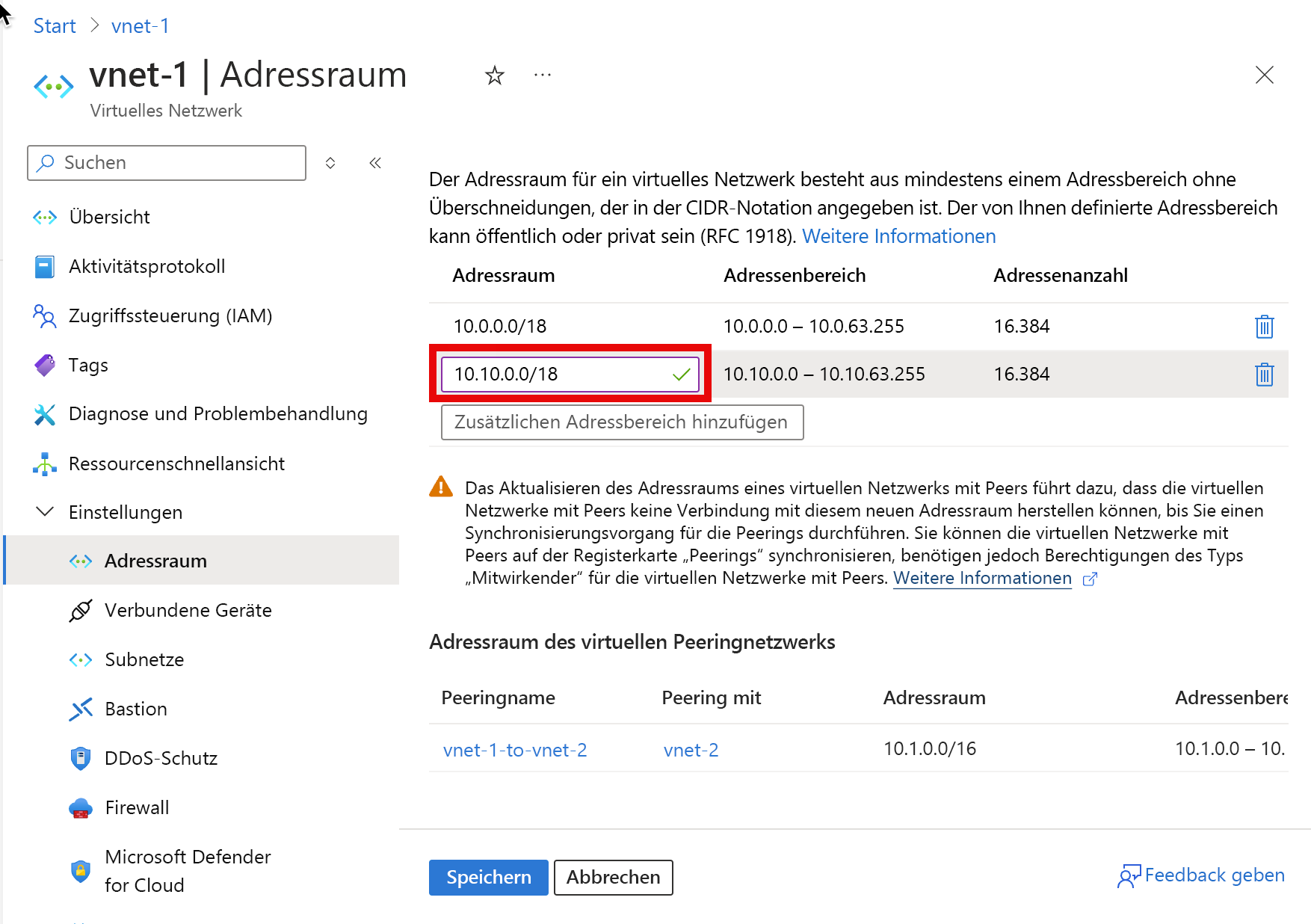
Task: Click the Adressenbereich column header
Action: click(x=794, y=275)
